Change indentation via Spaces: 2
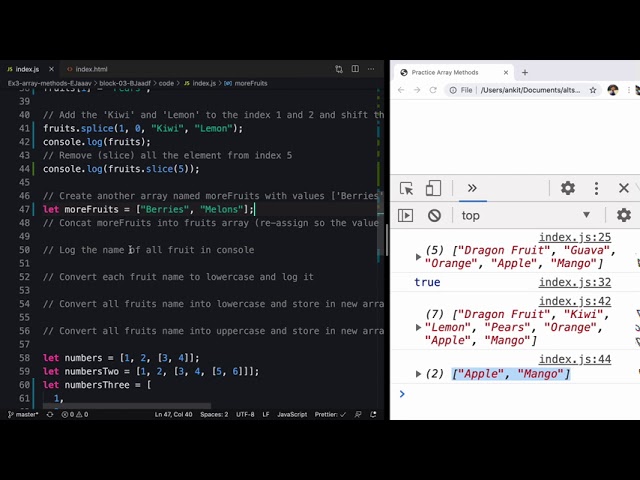The width and height of the screenshot is (640, 480). coord(214,414)
